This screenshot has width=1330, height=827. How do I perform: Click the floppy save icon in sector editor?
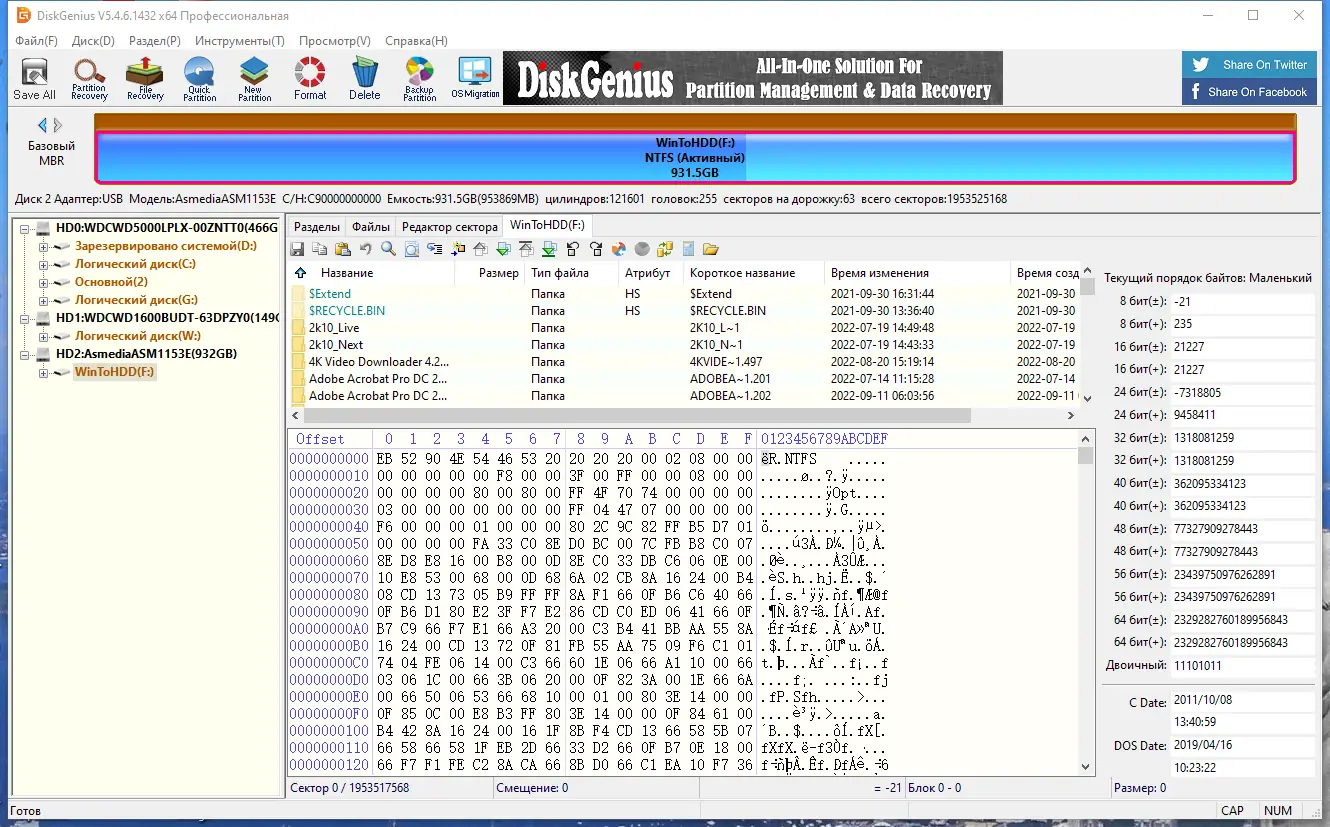pos(297,249)
